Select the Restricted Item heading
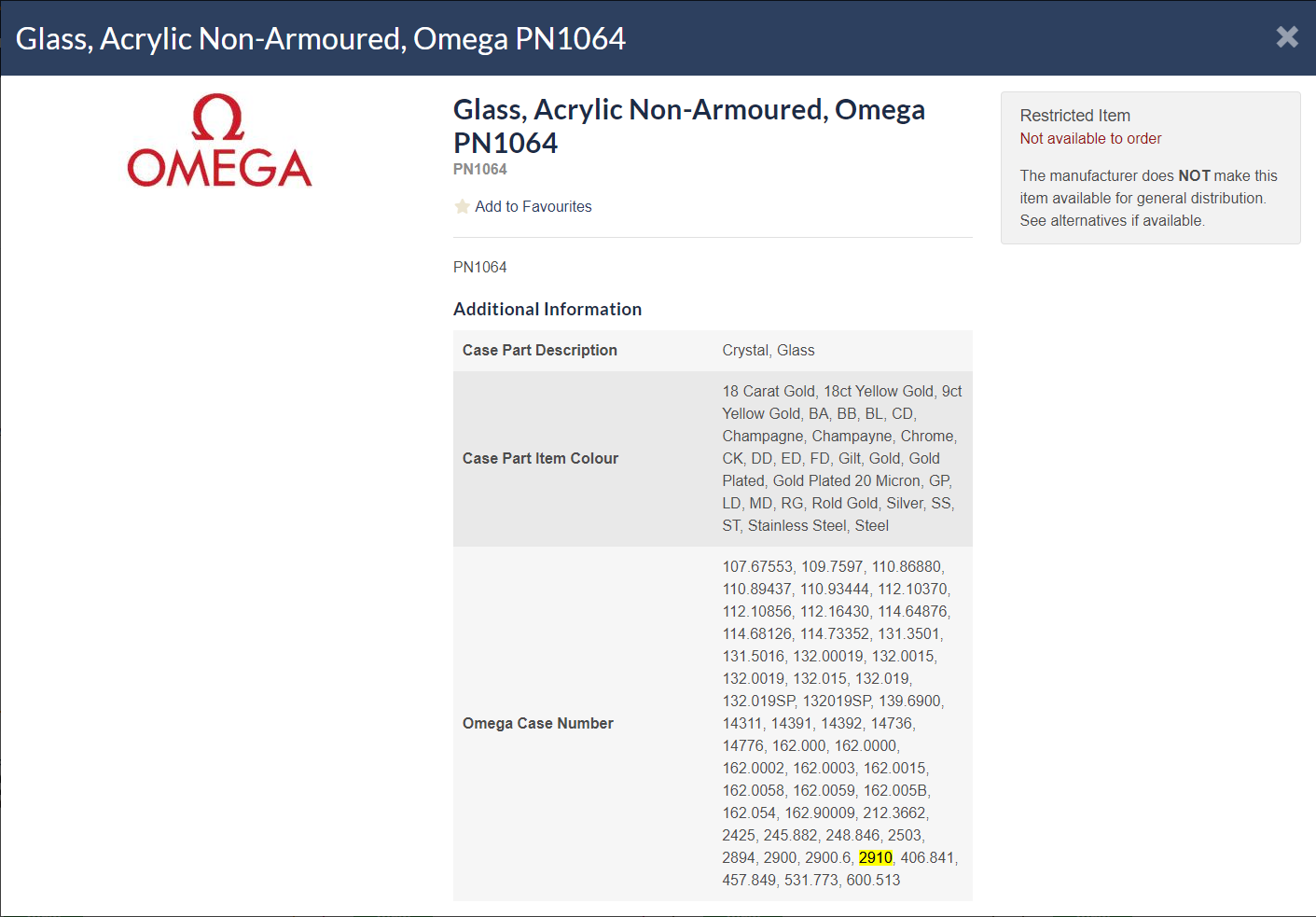 pyautogui.click(x=1074, y=116)
